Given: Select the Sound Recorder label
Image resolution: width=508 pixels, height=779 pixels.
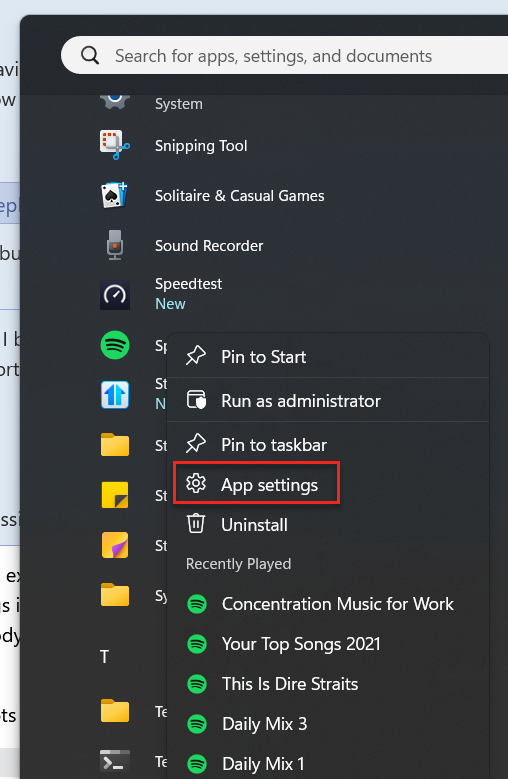Looking at the screenshot, I should (x=209, y=245).
